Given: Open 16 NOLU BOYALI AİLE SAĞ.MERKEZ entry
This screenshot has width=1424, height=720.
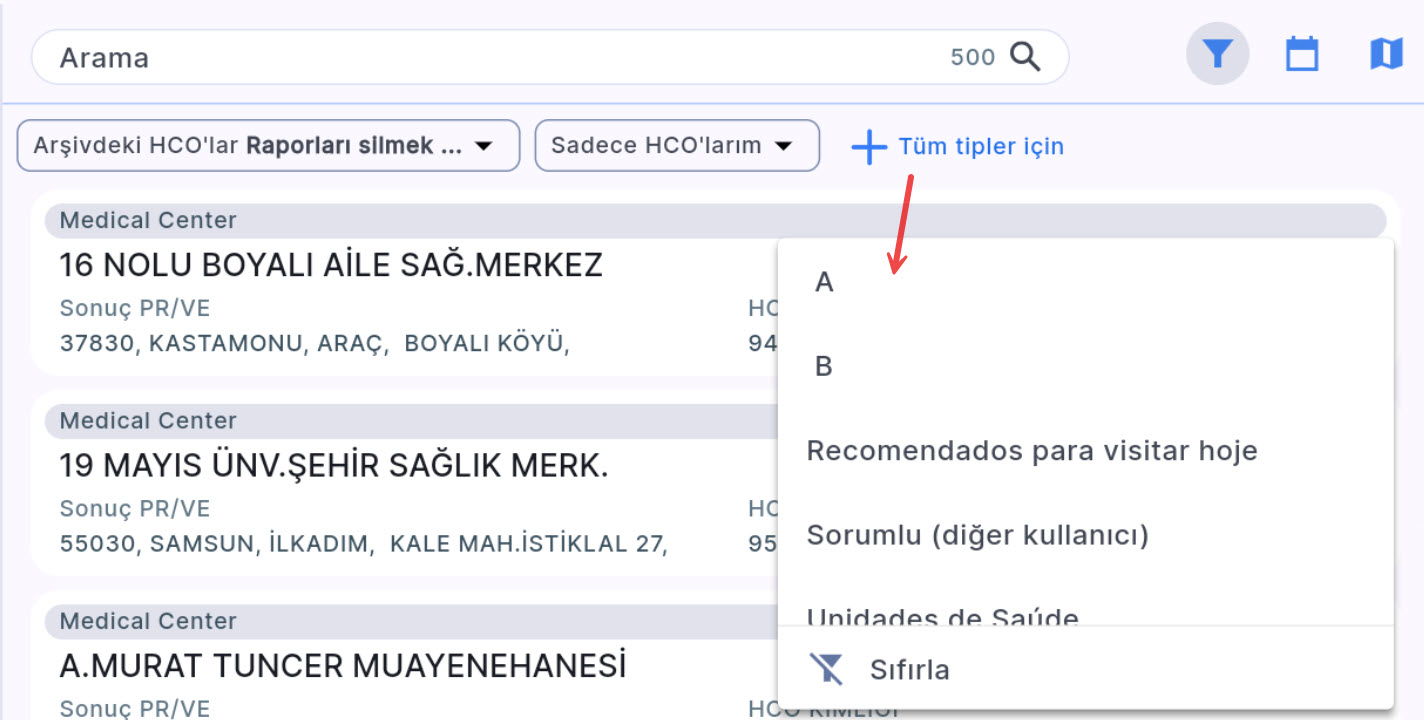Looking at the screenshot, I should pos(331,265).
